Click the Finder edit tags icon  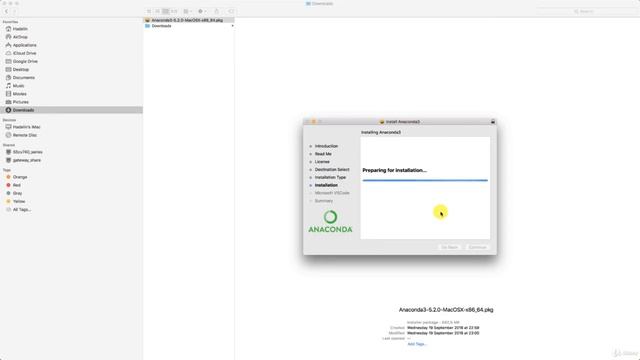(231, 11)
